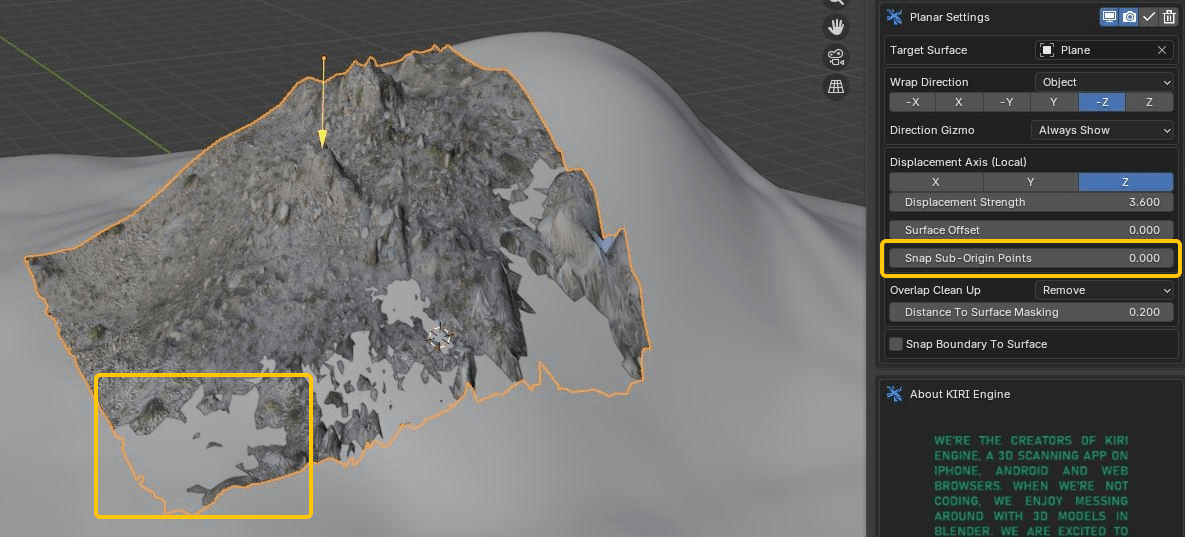The height and width of the screenshot is (537, 1185).
Task: Open the Direction Gizmo Always Show dropdown
Action: 1101,130
